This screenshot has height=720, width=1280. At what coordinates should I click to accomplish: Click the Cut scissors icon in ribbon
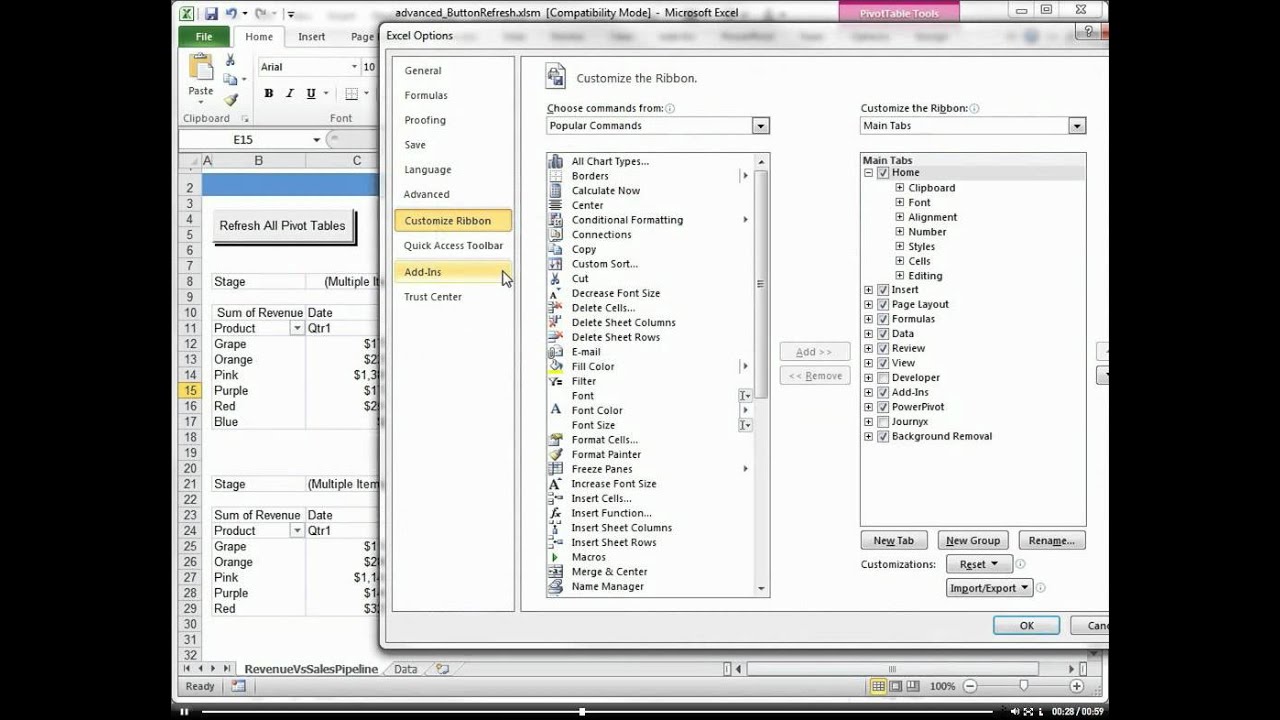click(x=230, y=60)
